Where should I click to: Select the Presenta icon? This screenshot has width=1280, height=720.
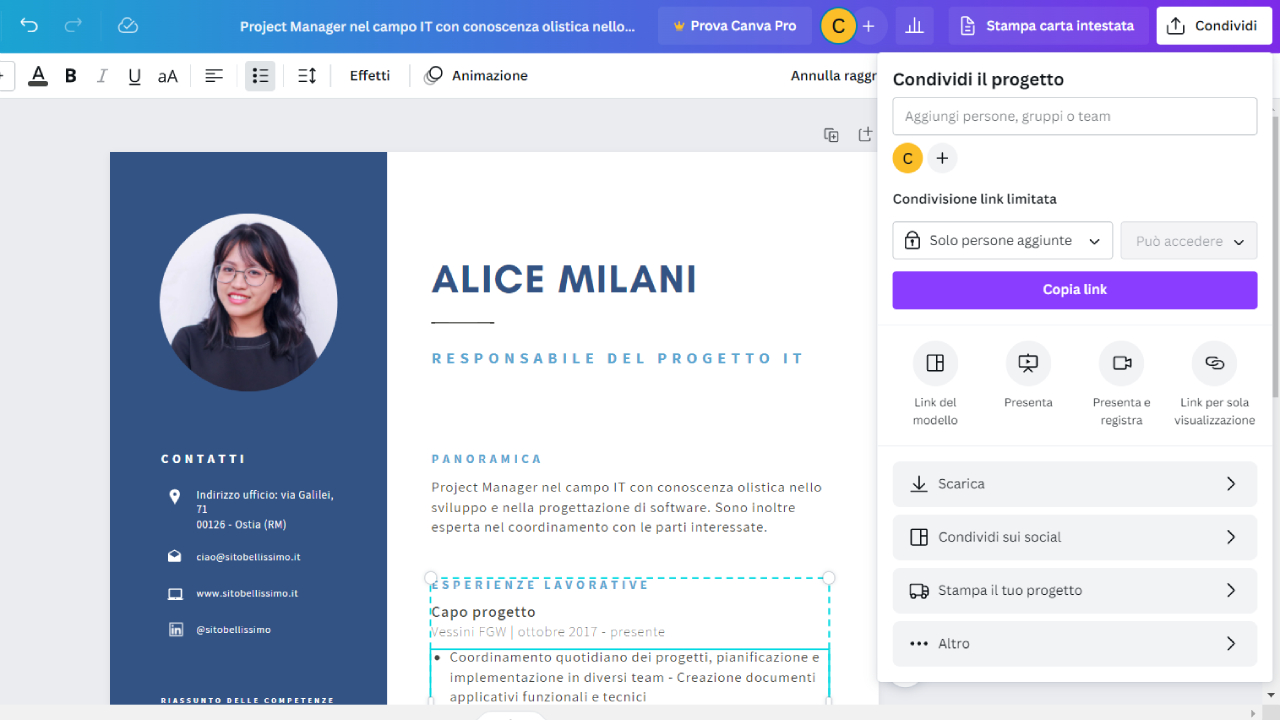[x=1028, y=364]
